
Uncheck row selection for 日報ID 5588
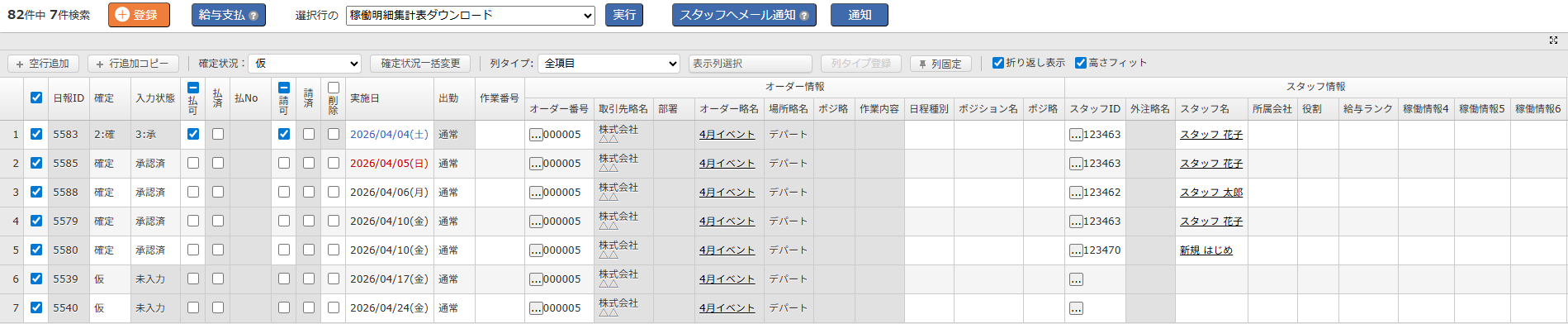click(x=36, y=192)
